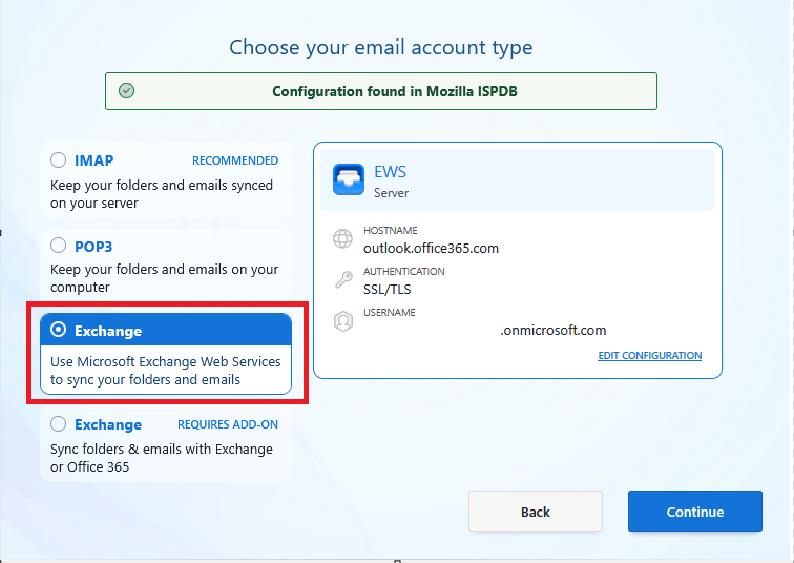The height and width of the screenshot is (563, 794).
Task: Select the Exchange requires add-on radio option
Action: [58, 424]
